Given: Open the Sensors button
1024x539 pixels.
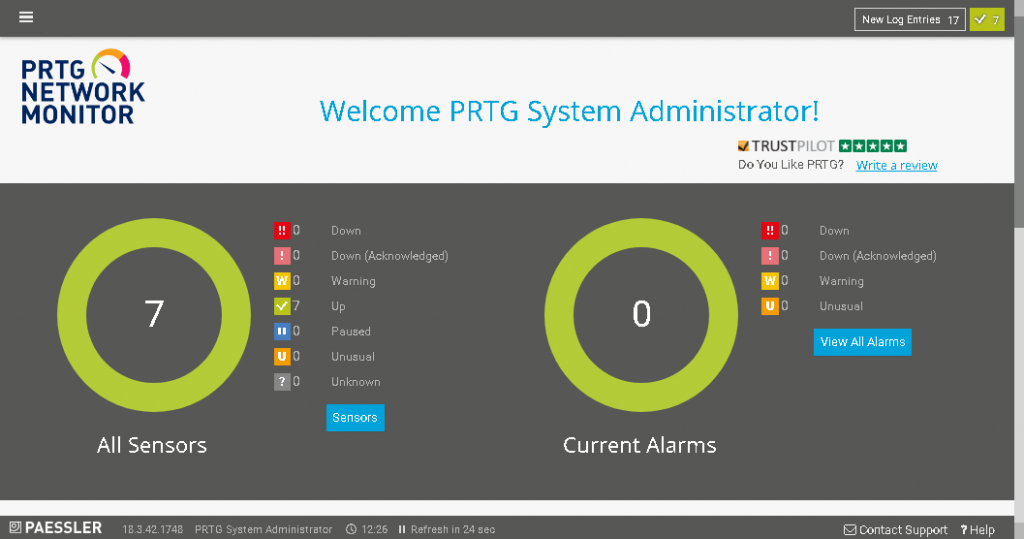Looking at the screenshot, I should tap(355, 417).
